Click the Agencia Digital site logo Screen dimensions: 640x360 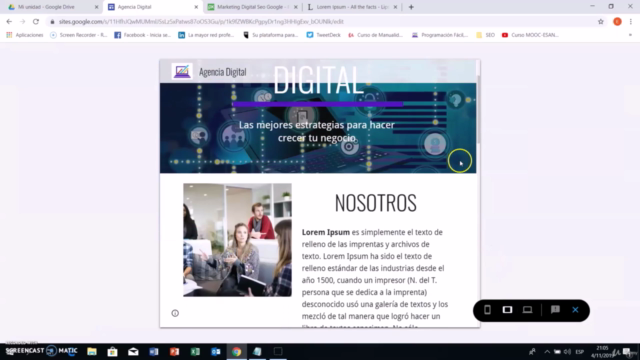coord(182,71)
